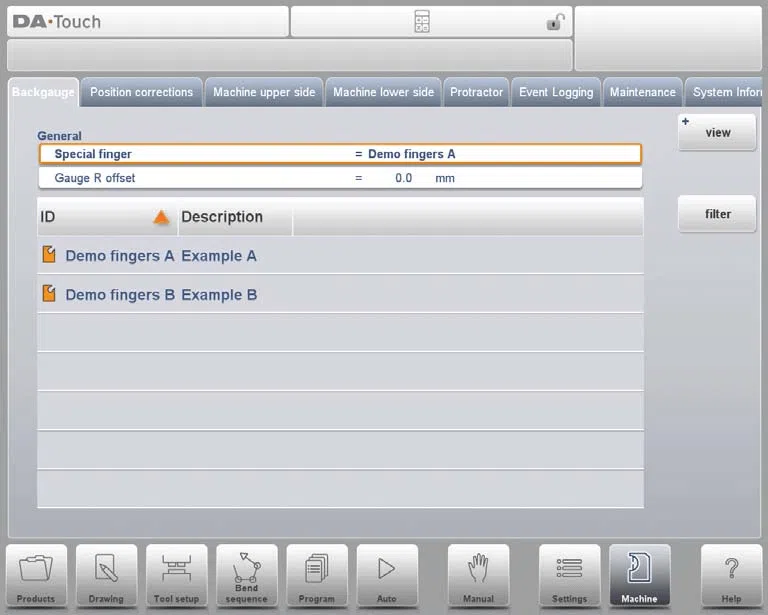This screenshot has height=615, width=768.
Task: Click the 0.0 Gauge R offset value
Action: (404, 178)
